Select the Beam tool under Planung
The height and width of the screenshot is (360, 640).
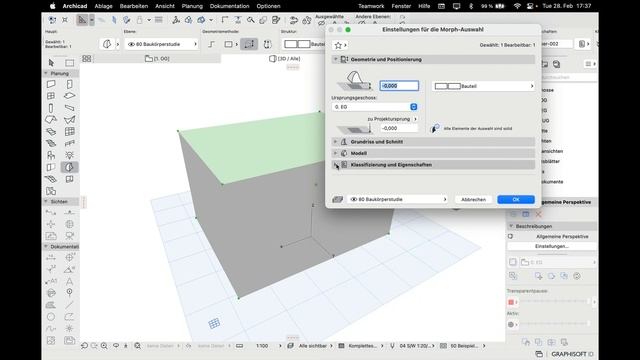tap(69, 108)
